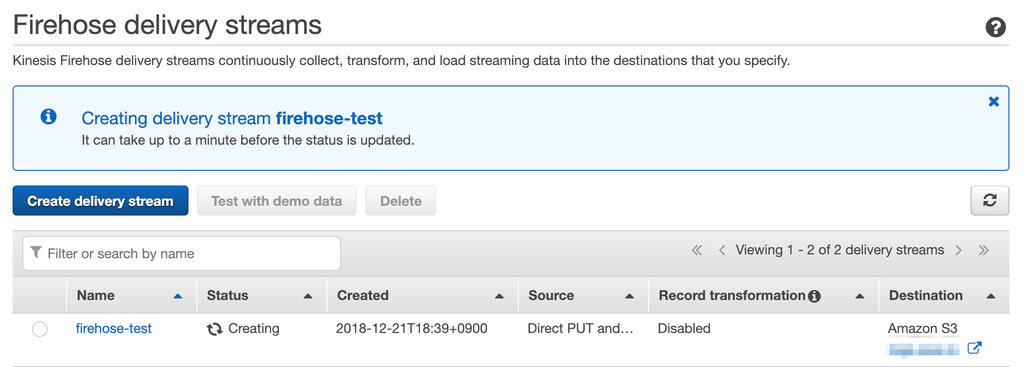Viewport: 1024px width, 367px height.
Task: Go to first page of delivery streams
Action: tap(697, 250)
